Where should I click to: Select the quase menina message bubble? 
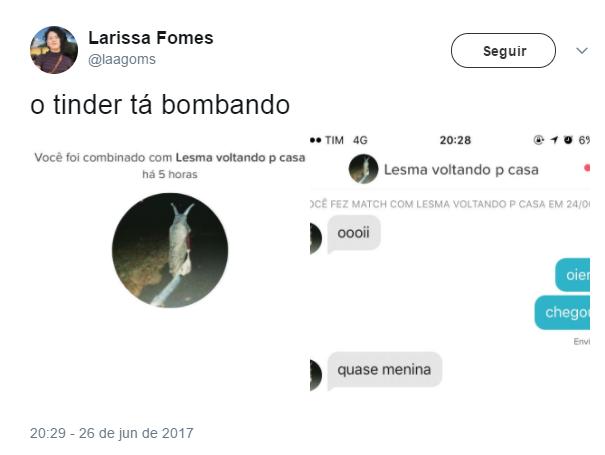tap(384, 370)
